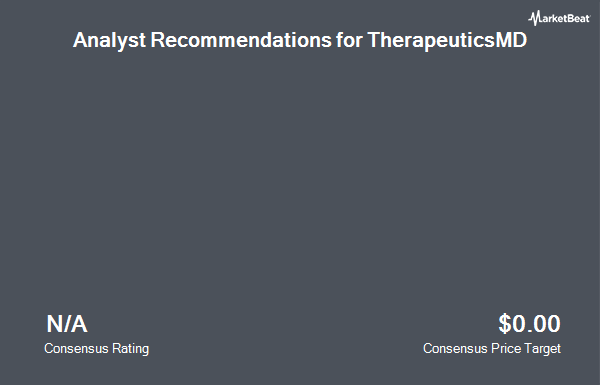Select the word "Rating" under N/A
This screenshot has width=600, height=385.
(x=130, y=349)
